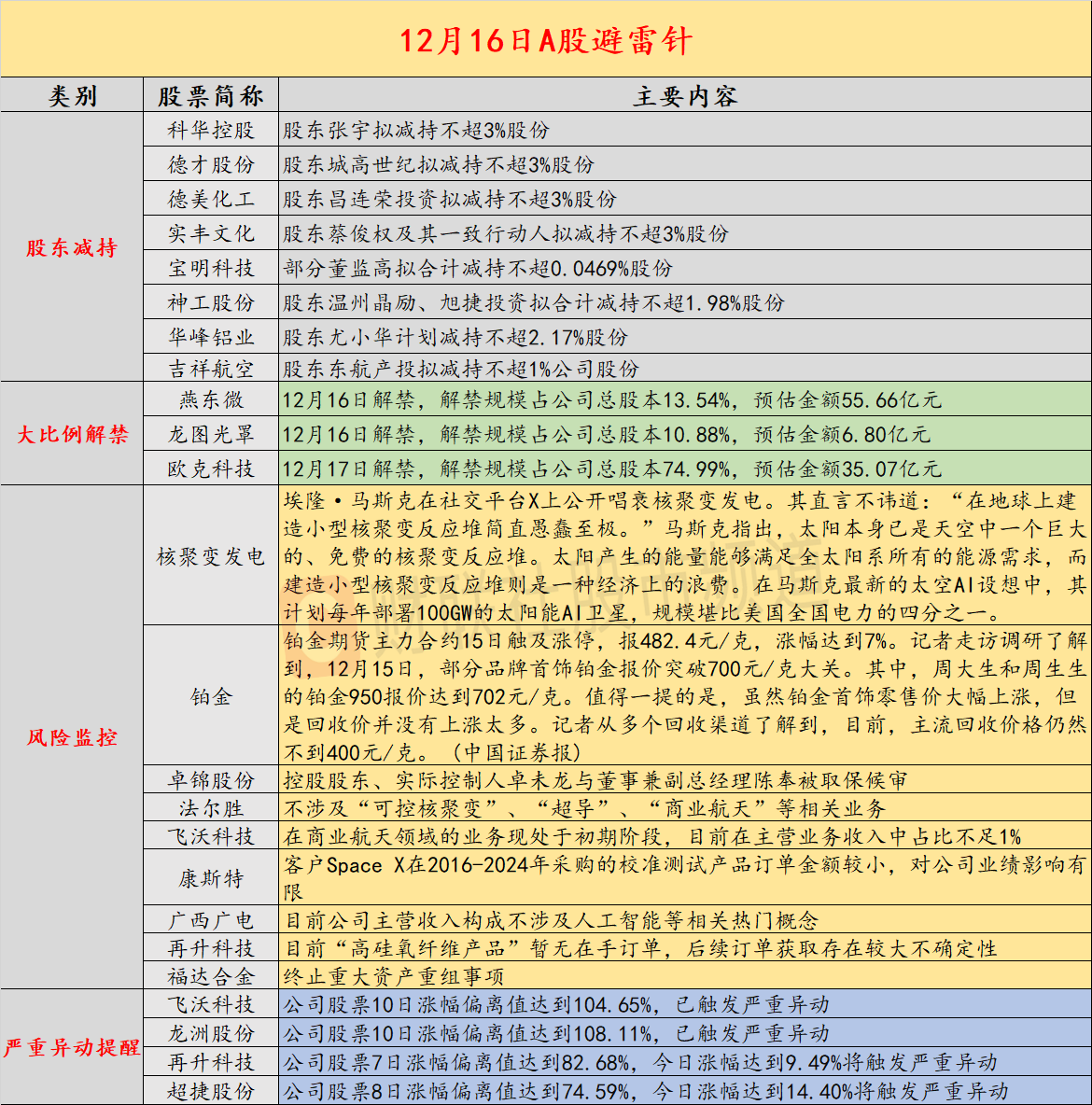Select stock name 吉祥航空
This screenshot has width=1092, height=1105.
click(211, 369)
